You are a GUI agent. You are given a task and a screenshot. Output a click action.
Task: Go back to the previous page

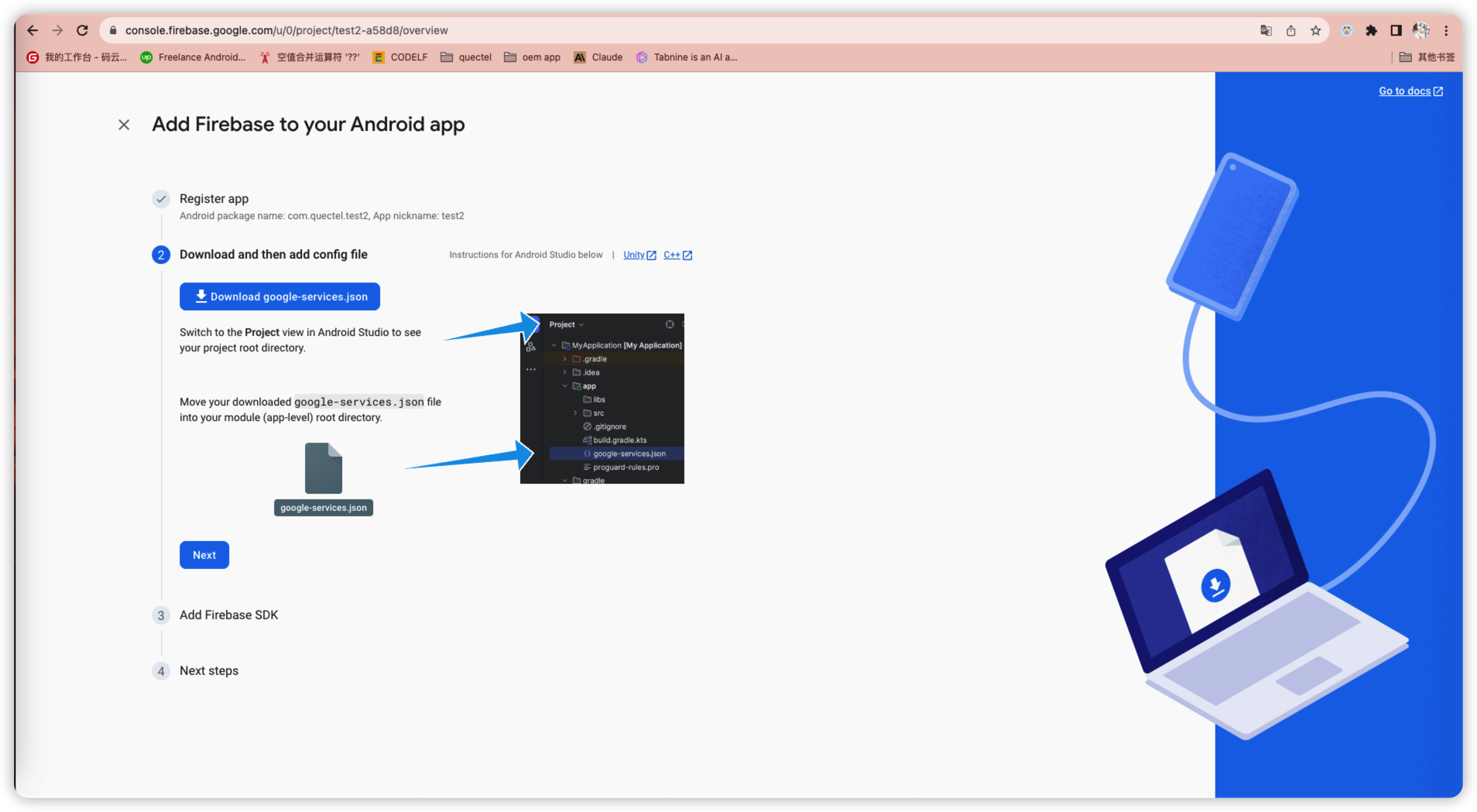pos(33,30)
